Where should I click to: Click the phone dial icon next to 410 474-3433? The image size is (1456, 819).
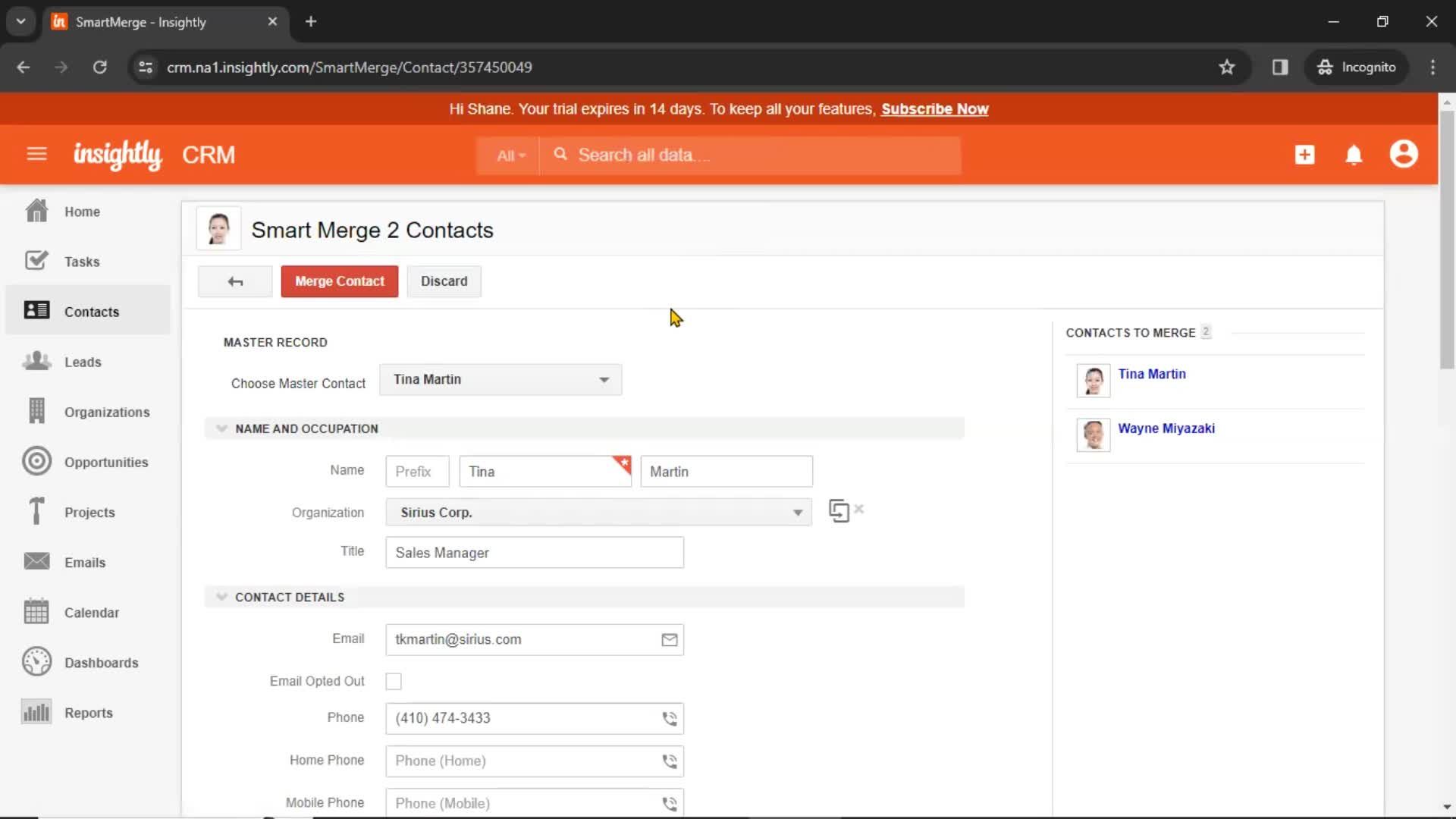[x=668, y=718]
